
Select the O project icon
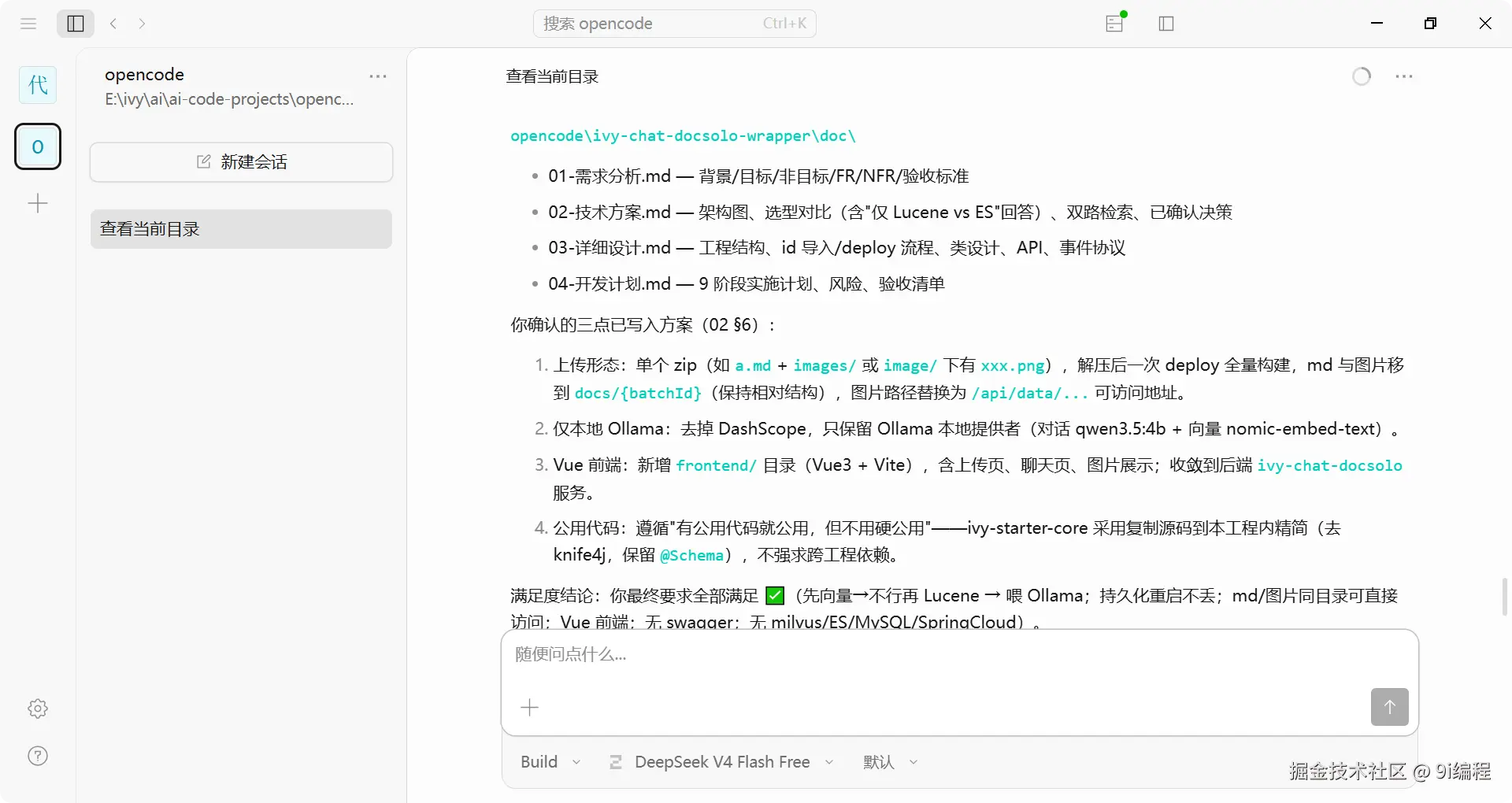coord(38,146)
